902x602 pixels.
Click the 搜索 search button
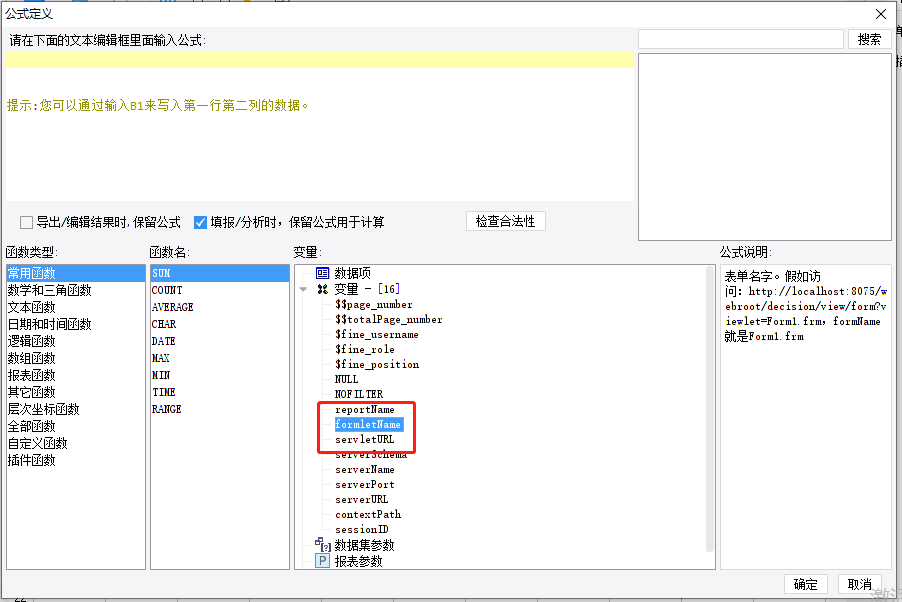(x=869, y=39)
